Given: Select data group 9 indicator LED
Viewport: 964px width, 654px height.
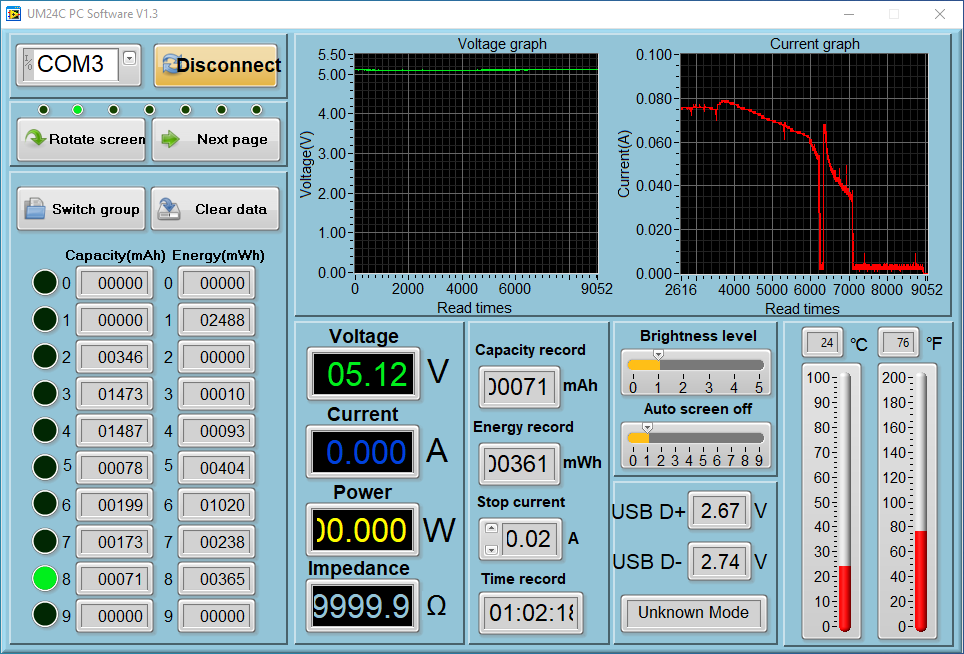Looking at the screenshot, I should 45,615.
